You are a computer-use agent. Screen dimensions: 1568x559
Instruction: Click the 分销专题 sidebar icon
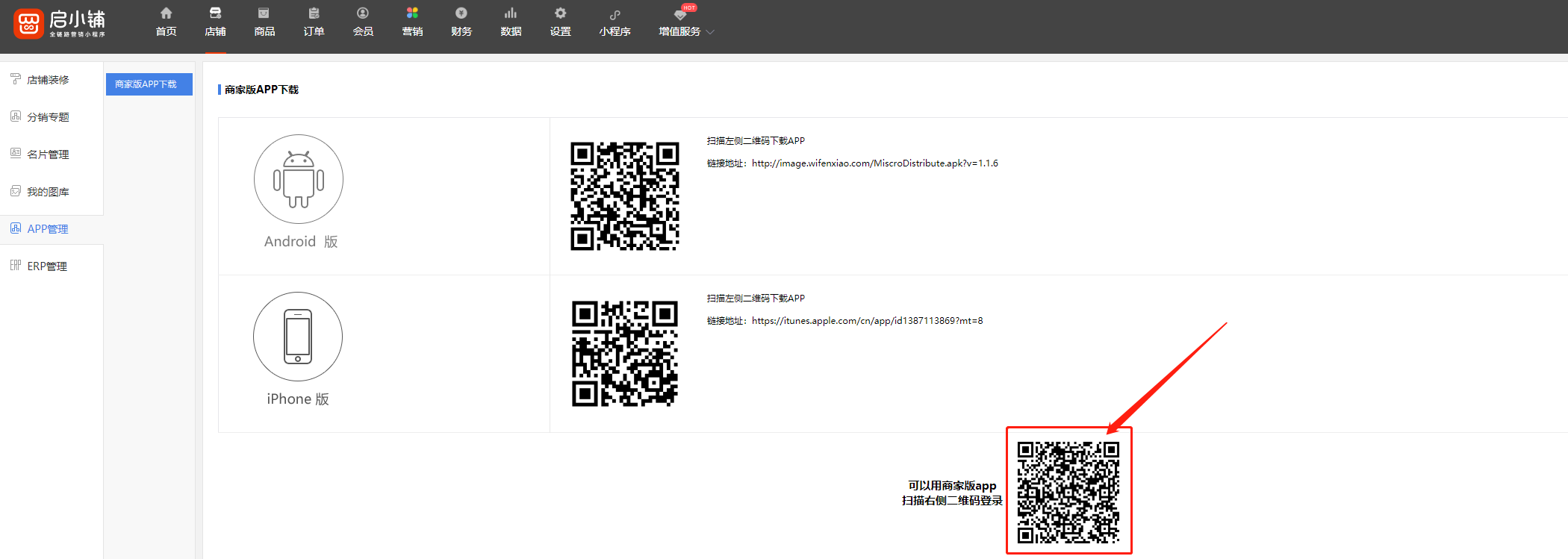coord(16,116)
